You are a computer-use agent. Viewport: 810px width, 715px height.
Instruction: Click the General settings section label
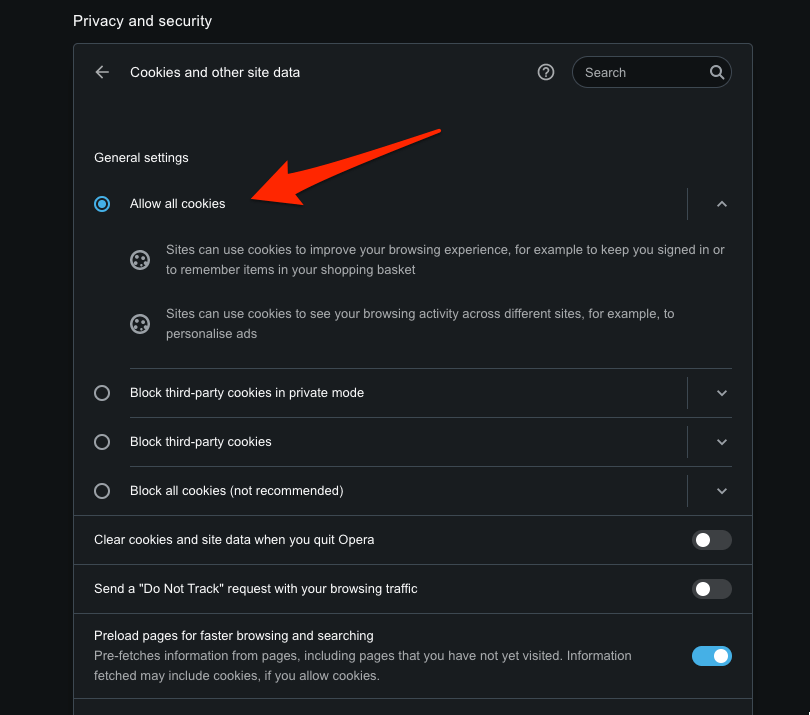[x=141, y=157]
